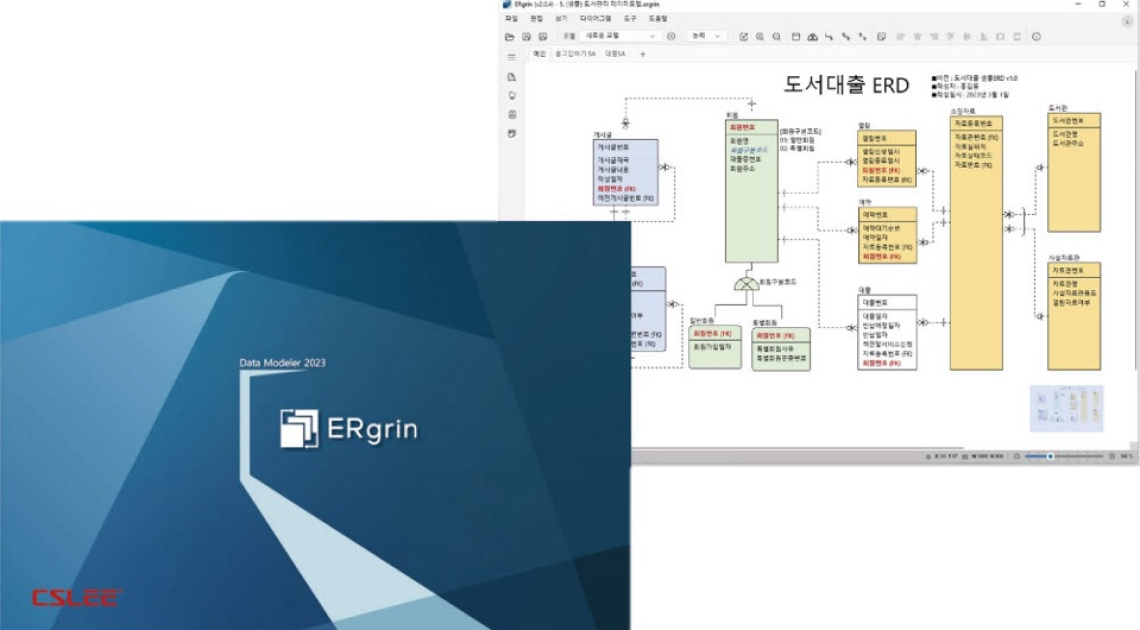Select the 예약 entity box

(887, 235)
